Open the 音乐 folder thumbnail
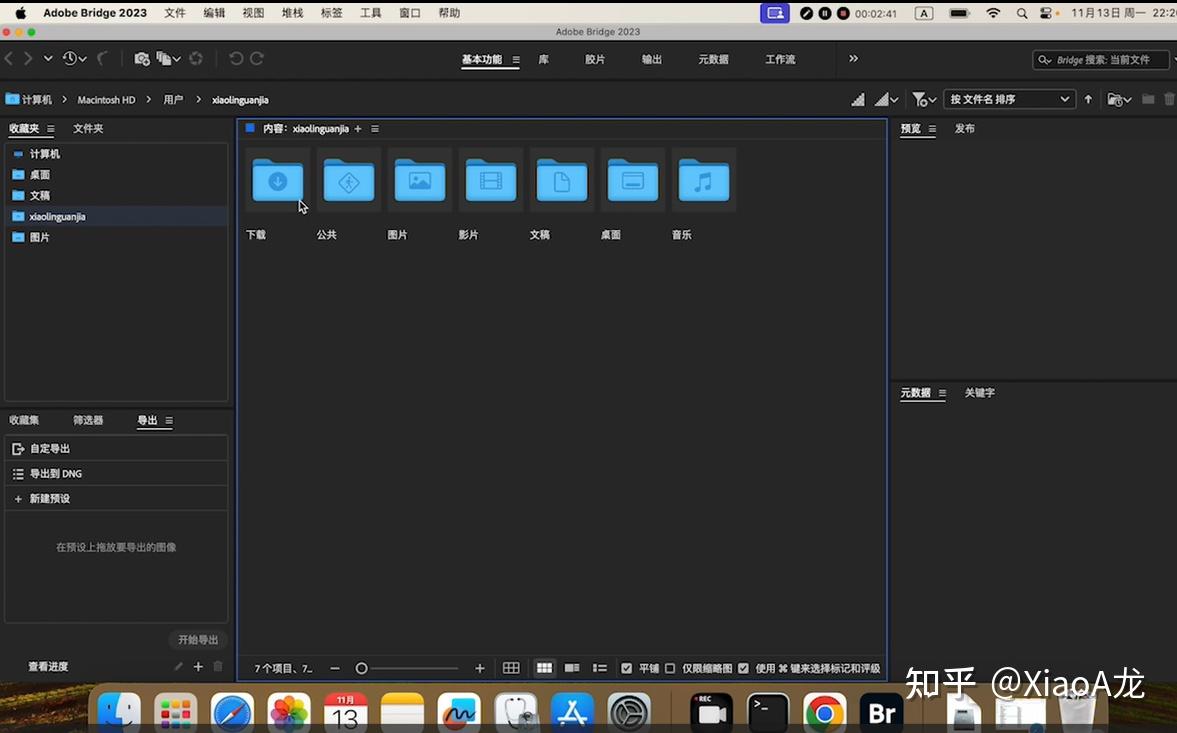1177x733 pixels. tap(703, 181)
